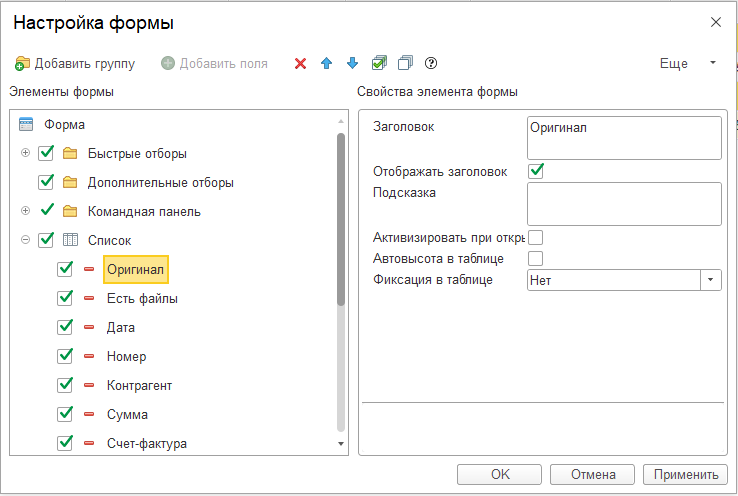Uncheck the Контрагент column checkbox

tap(65, 384)
